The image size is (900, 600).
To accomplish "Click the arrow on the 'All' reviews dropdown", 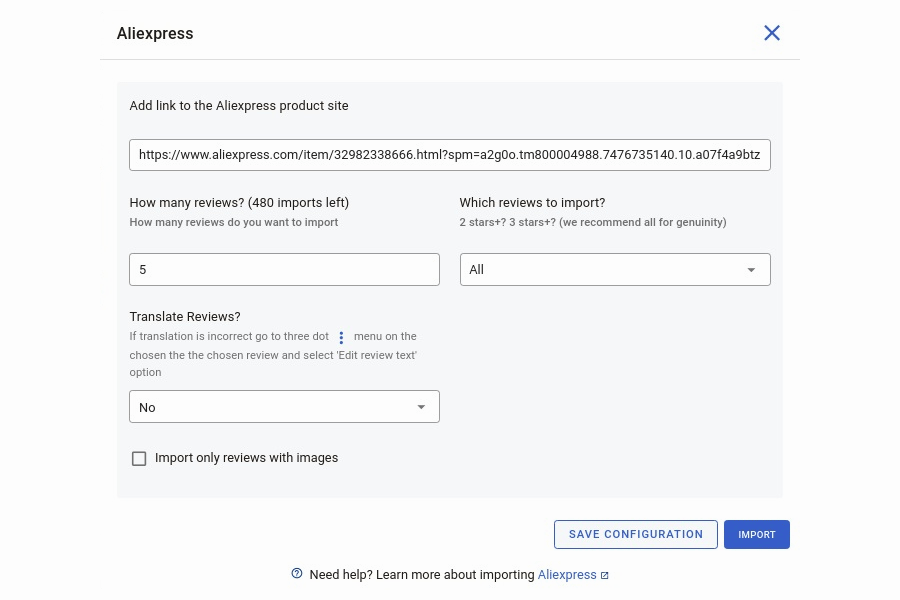I will (751, 270).
